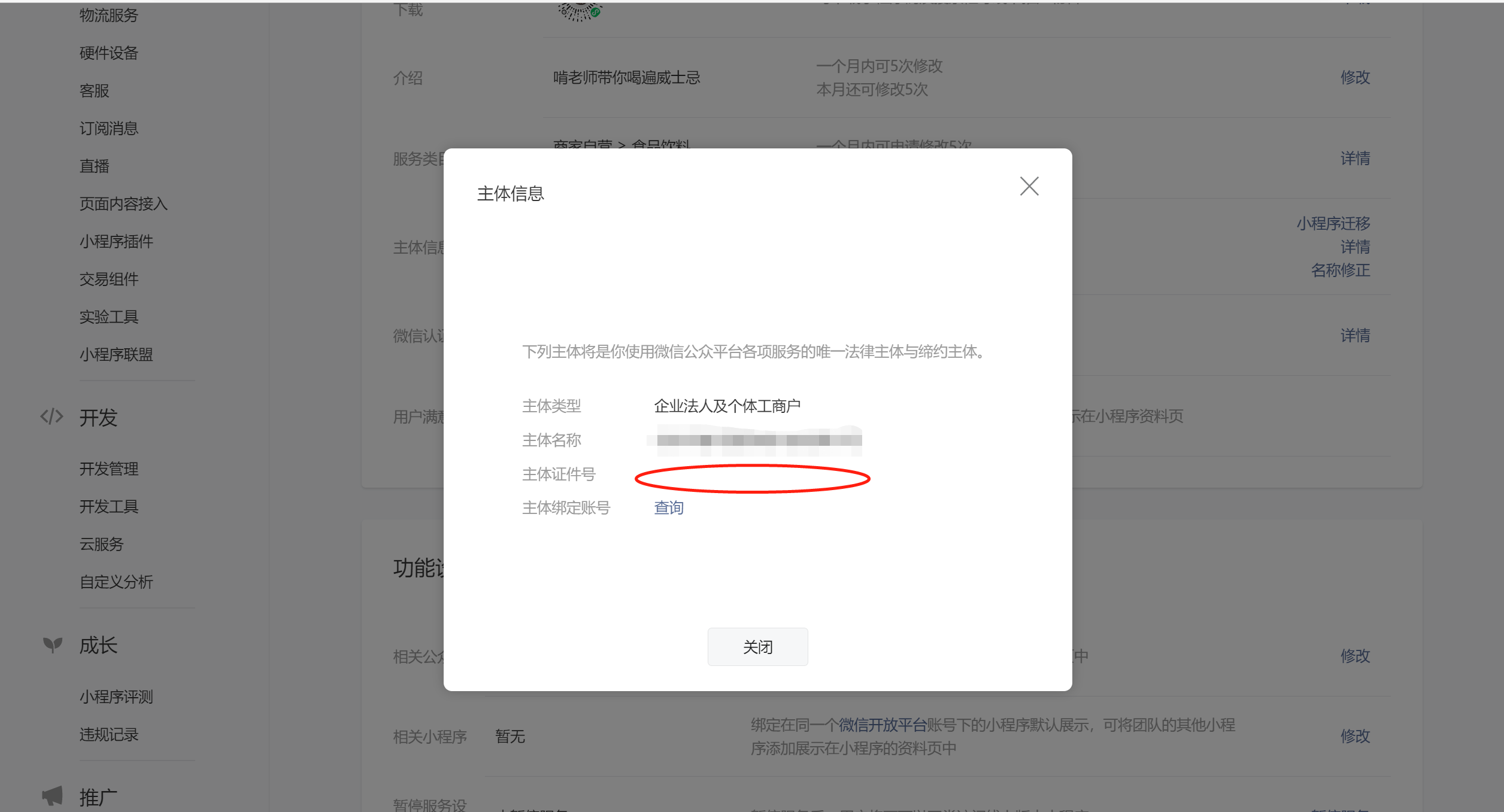Click the 推广 megaphone icon
The image size is (1504, 812).
pyautogui.click(x=53, y=796)
